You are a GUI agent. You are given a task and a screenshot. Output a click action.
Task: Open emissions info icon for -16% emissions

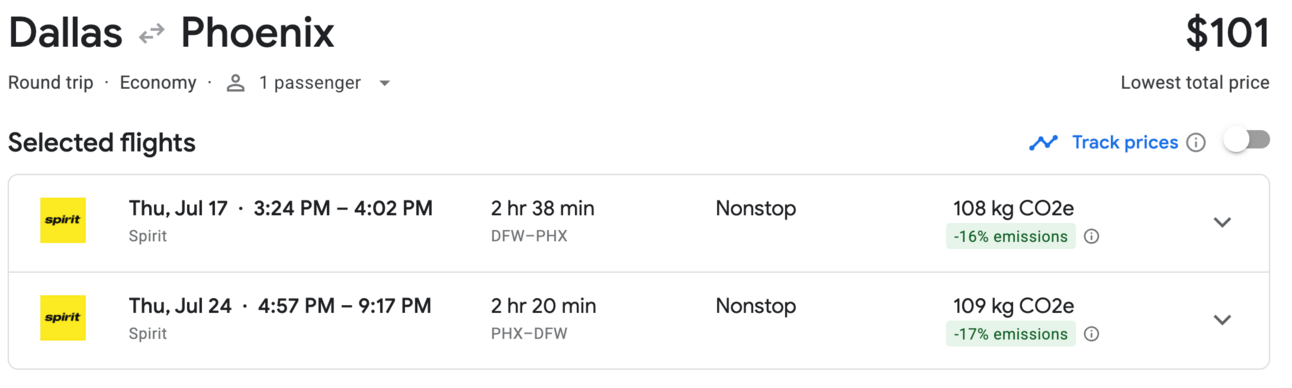coord(1092,237)
